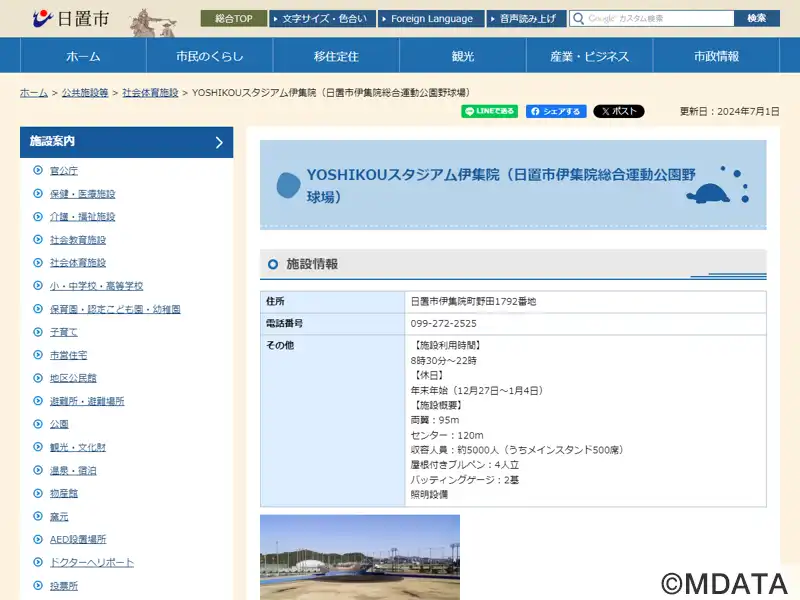This screenshot has height=600, width=800.
Task: Click bullet icon beside 公園
Action: pos(38,423)
